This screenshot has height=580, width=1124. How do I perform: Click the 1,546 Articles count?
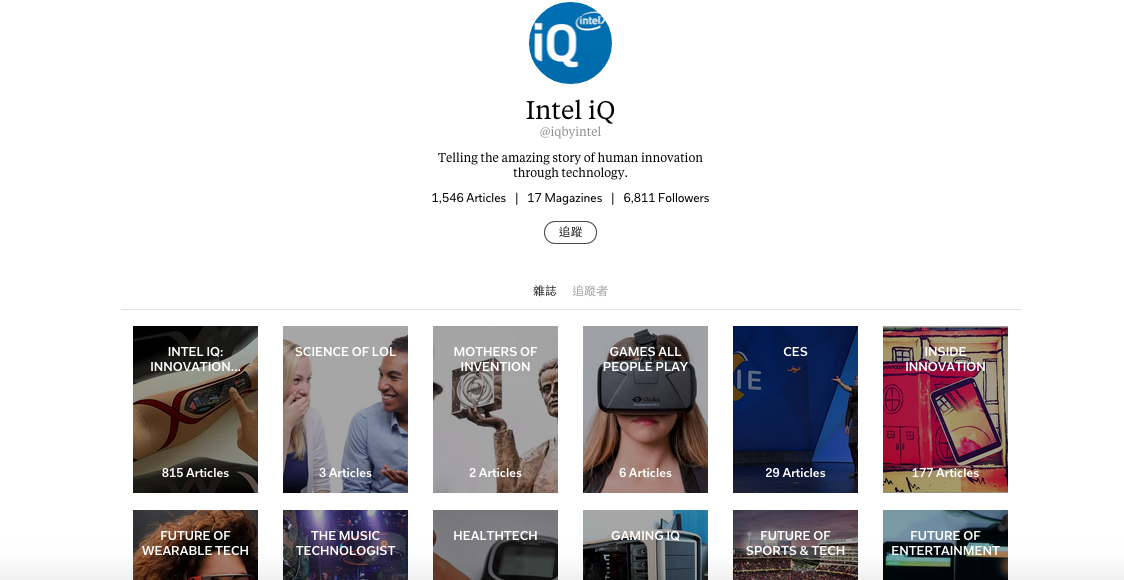pos(468,198)
